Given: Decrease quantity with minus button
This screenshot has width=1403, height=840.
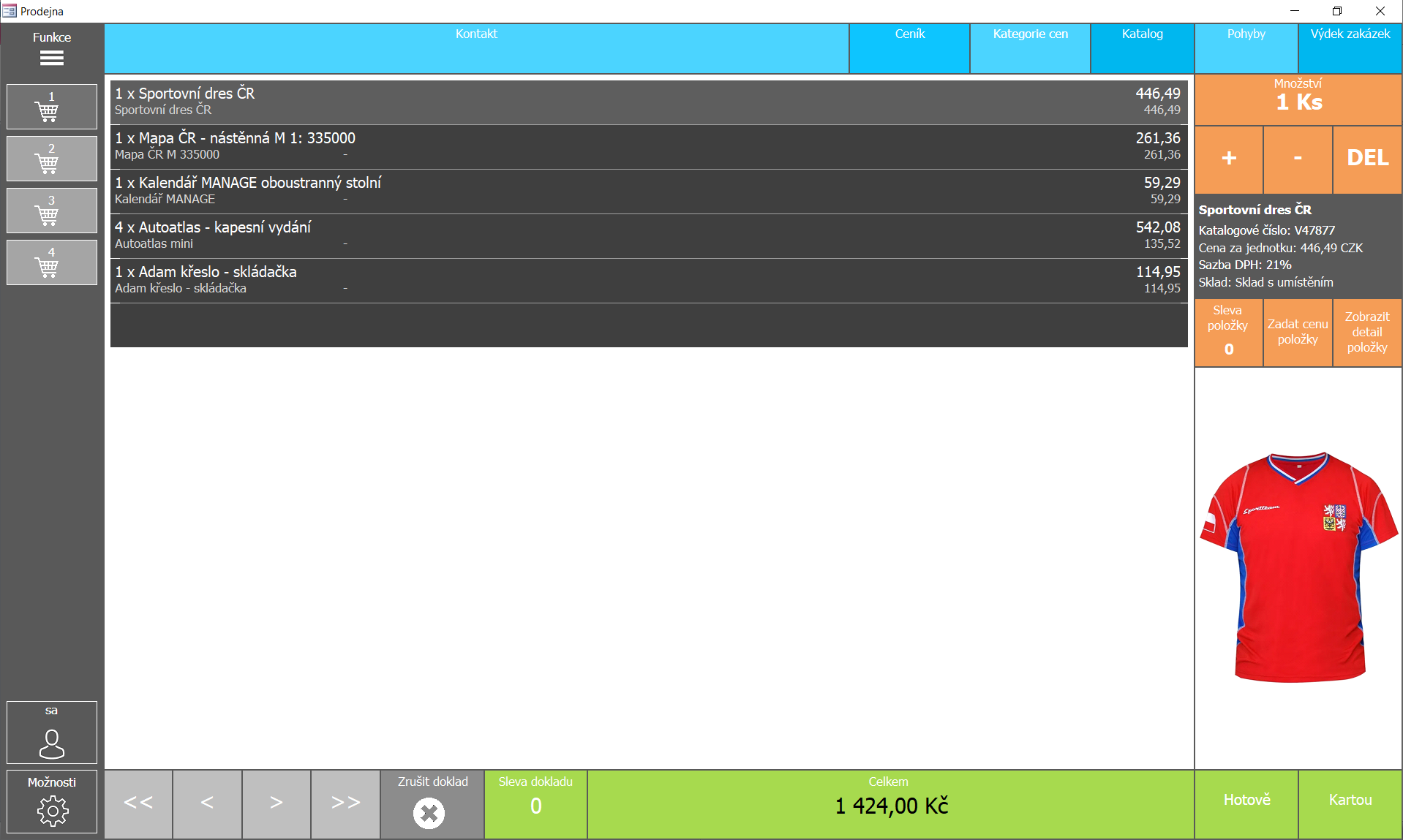Looking at the screenshot, I should pos(1298,159).
